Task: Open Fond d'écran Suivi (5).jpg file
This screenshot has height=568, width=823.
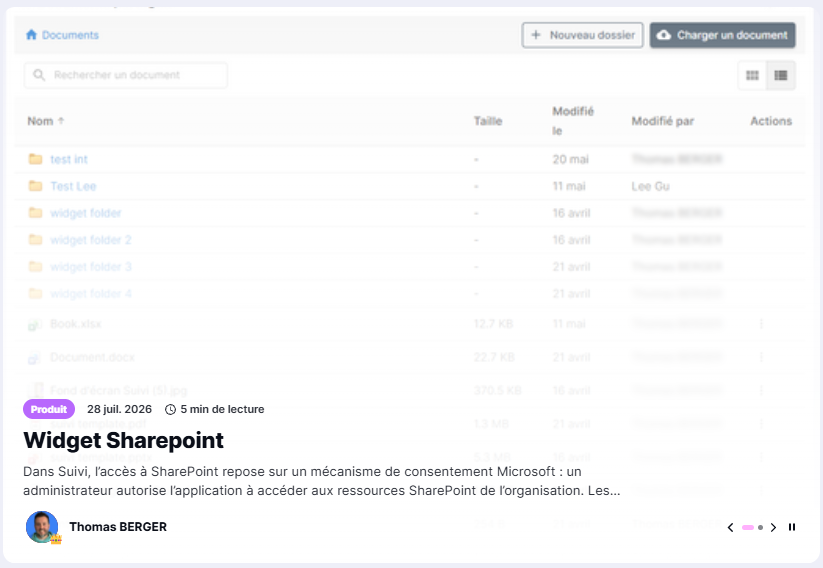Action: pyautogui.click(x=119, y=391)
